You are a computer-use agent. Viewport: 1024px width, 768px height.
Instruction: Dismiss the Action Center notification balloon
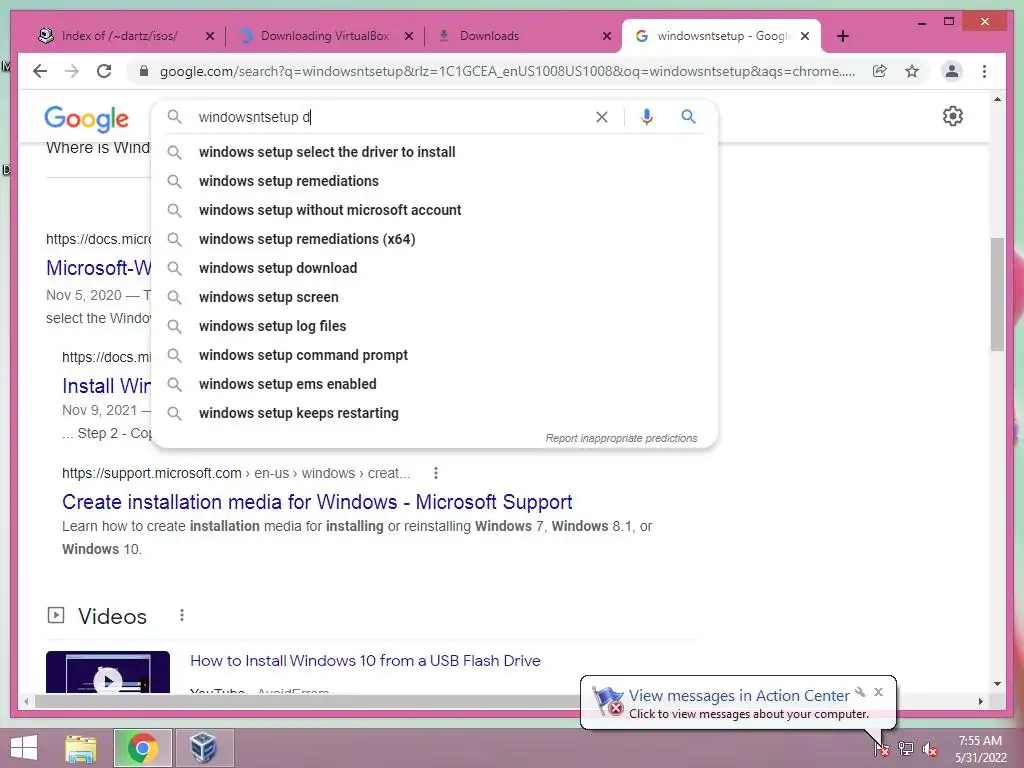coord(878,692)
